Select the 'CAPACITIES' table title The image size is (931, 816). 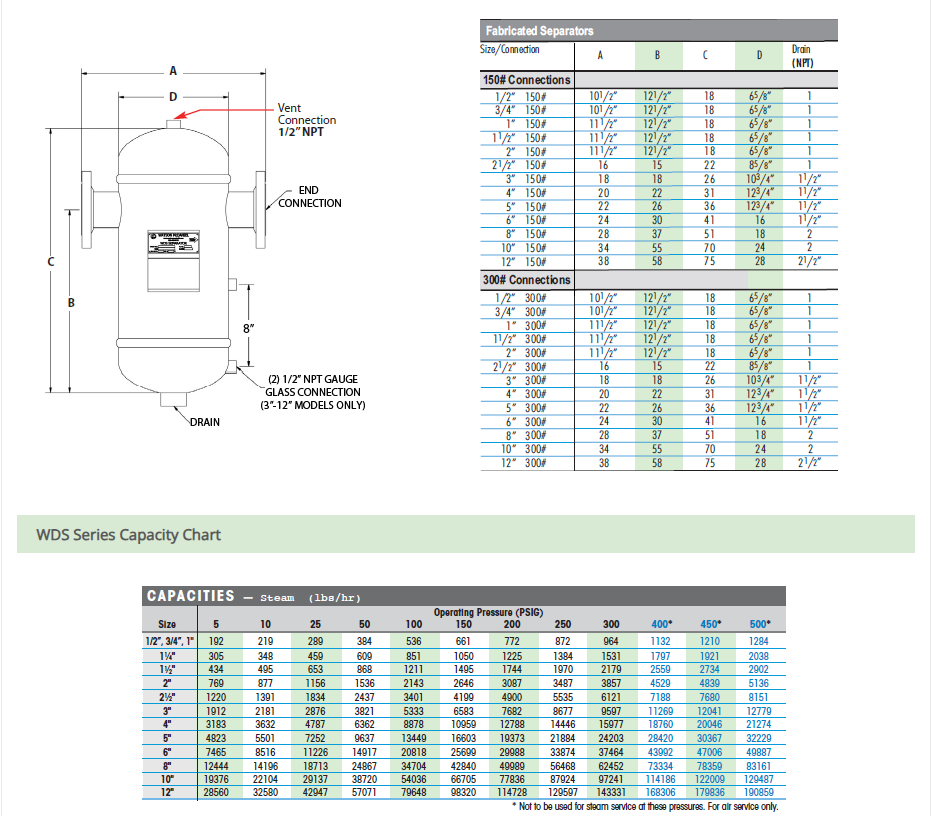click(x=191, y=596)
